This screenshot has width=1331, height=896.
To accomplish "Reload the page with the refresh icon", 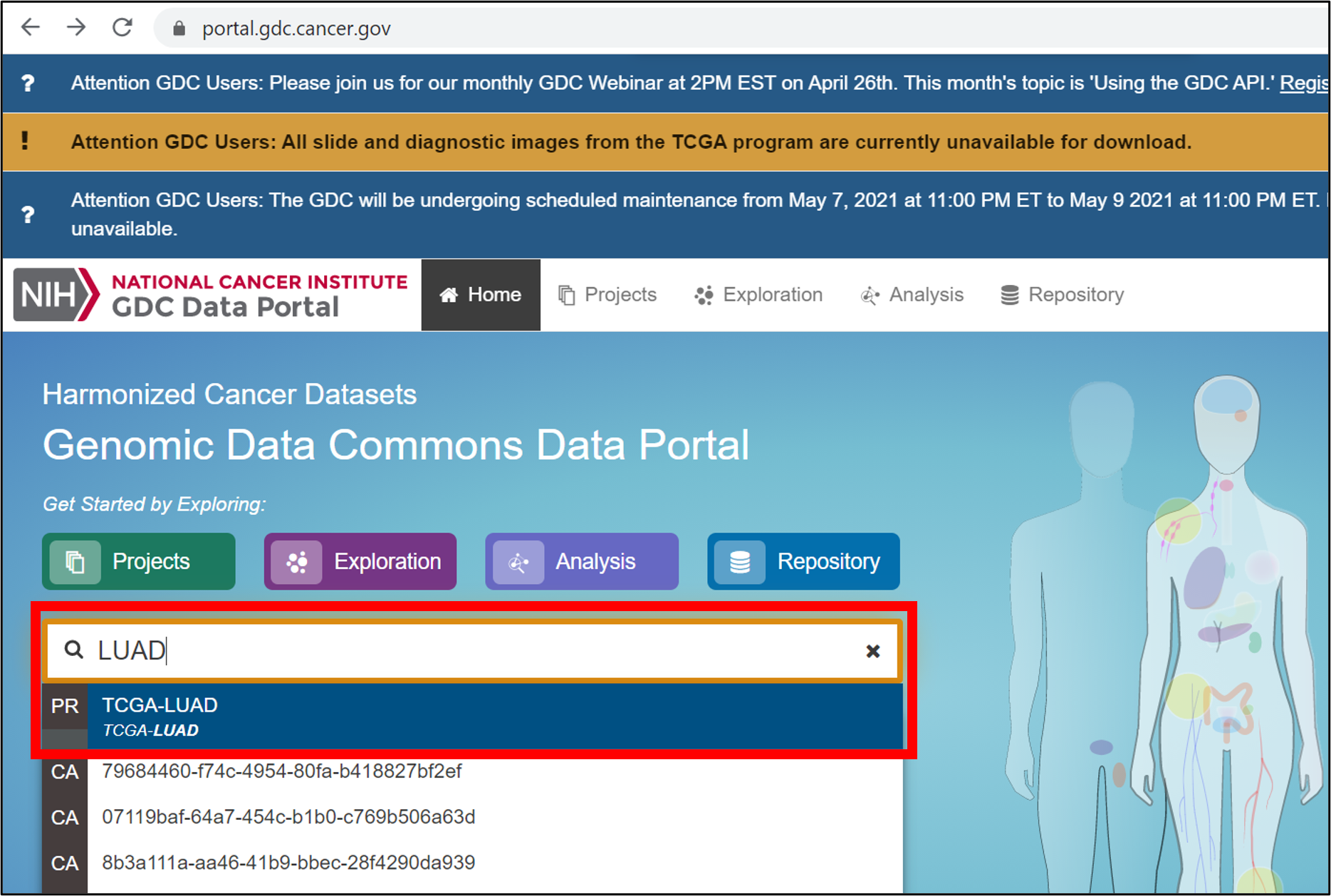I will point(122,28).
